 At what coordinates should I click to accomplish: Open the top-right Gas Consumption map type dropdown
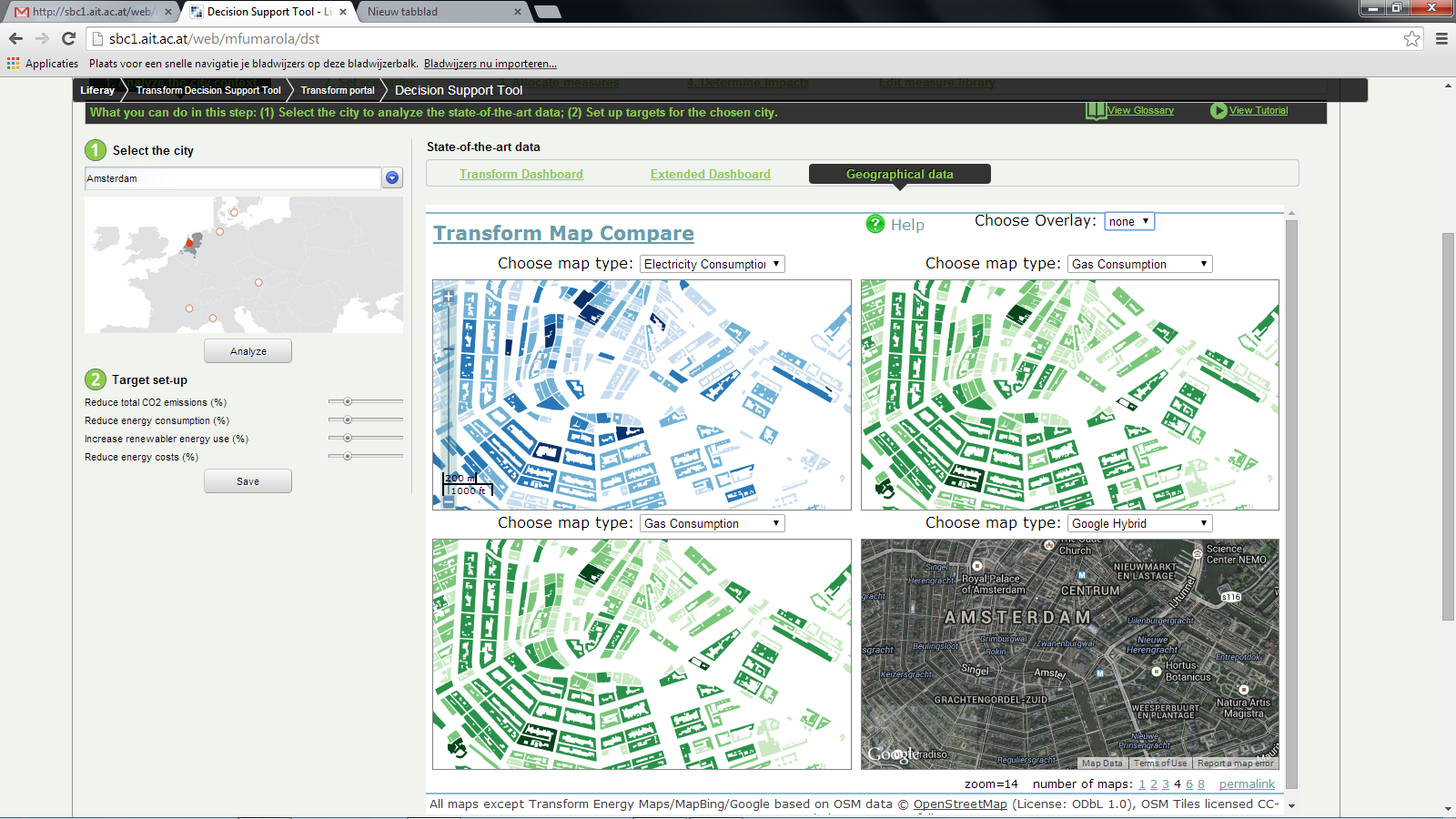pos(1139,264)
